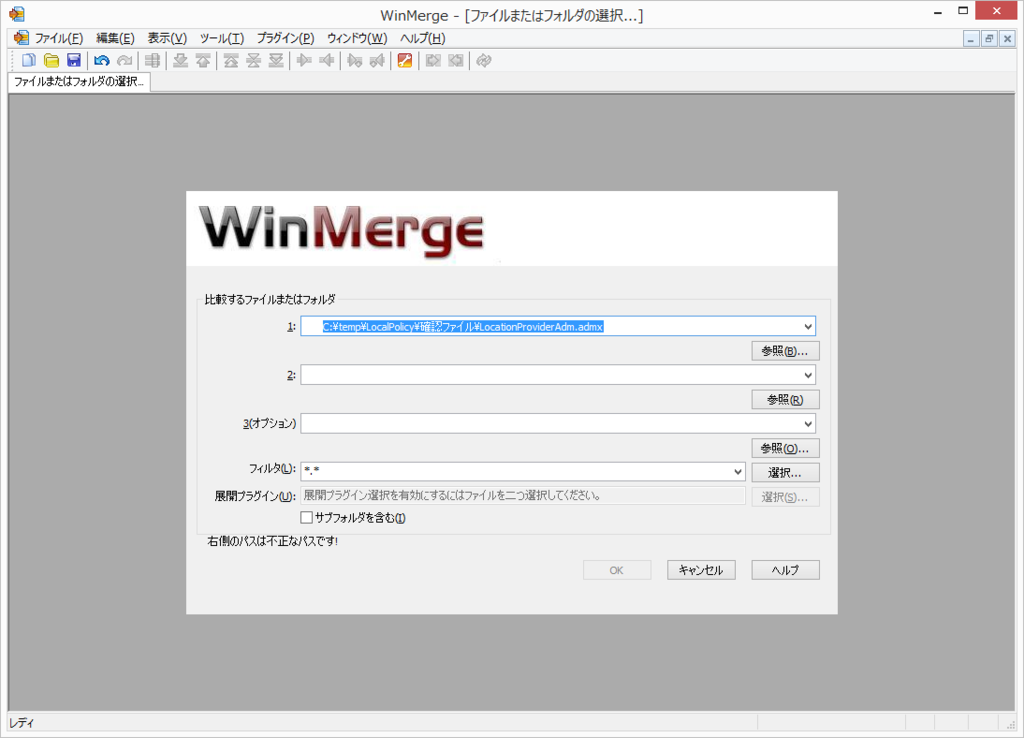Click the WinMerge icon in menu bar
This screenshot has height=738, width=1024.
(21, 38)
